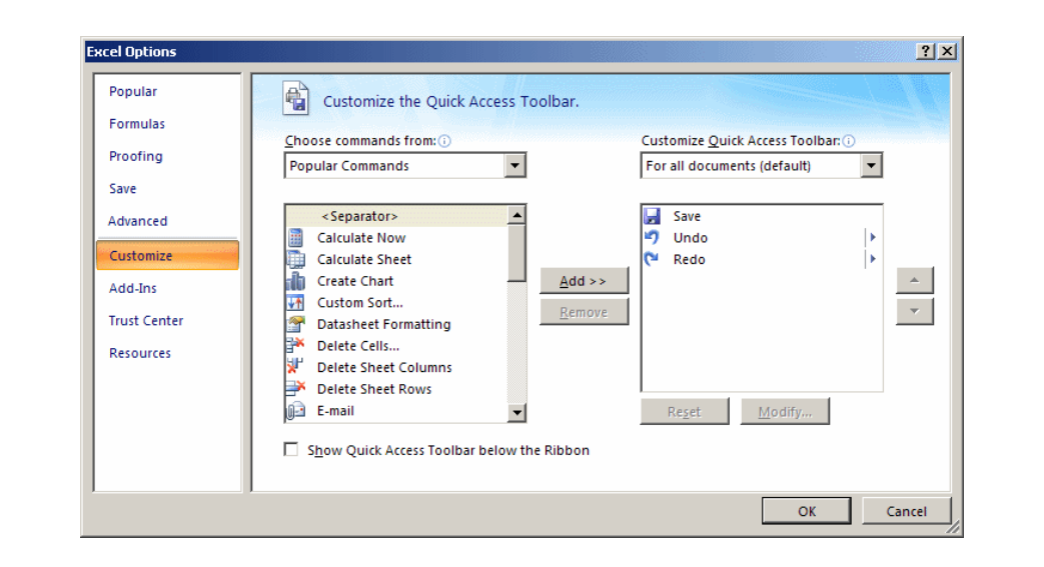
Task: Click the Cancel button
Action: point(906,511)
